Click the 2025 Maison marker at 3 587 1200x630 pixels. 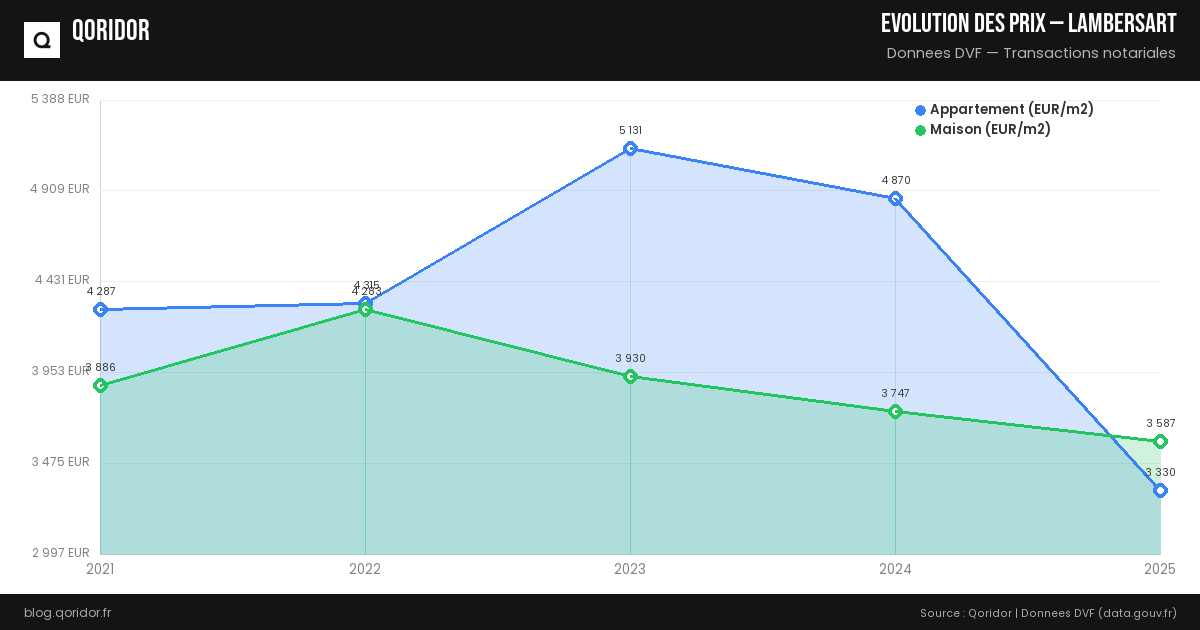tap(1160, 442)
